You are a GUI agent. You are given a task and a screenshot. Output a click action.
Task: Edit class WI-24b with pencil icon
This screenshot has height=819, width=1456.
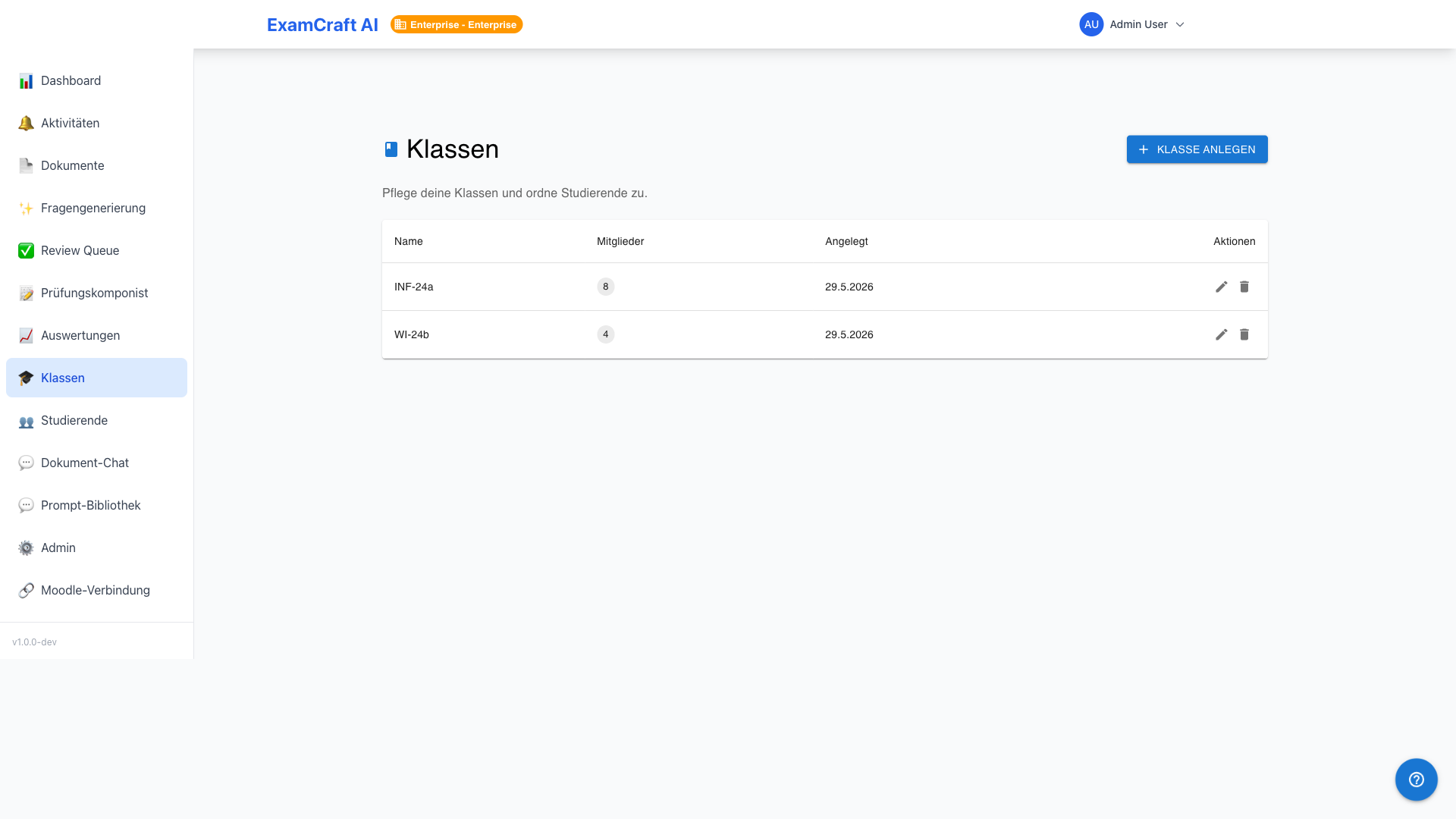(x=1221, y=334)
